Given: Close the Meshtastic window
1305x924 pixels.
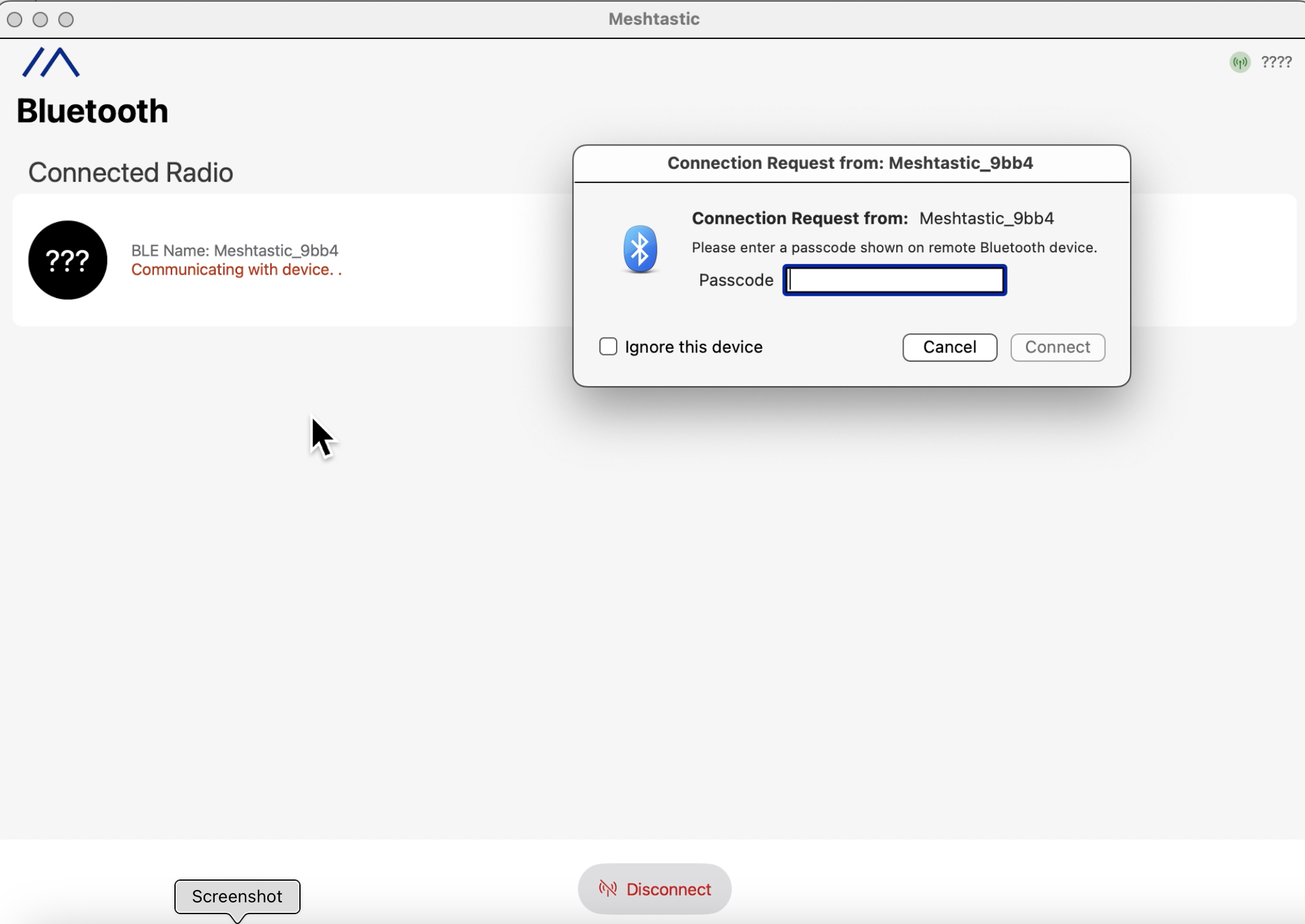Looking at the screenshot, I should (x=15, y=20).
